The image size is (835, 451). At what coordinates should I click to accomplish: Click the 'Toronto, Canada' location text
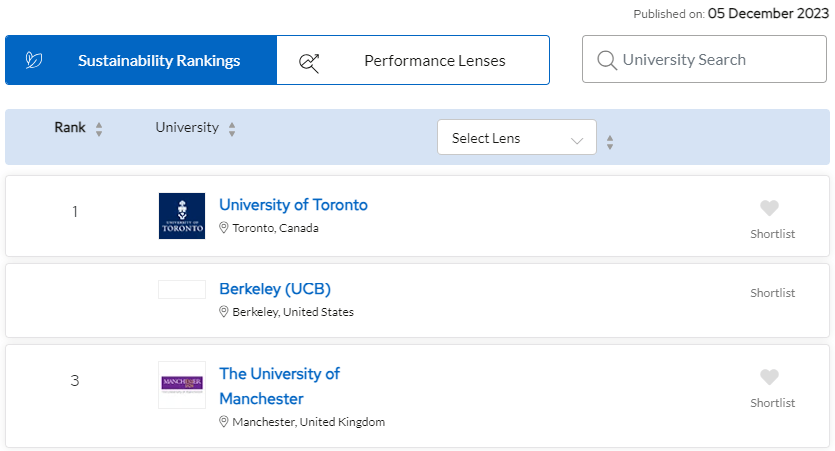275,228
